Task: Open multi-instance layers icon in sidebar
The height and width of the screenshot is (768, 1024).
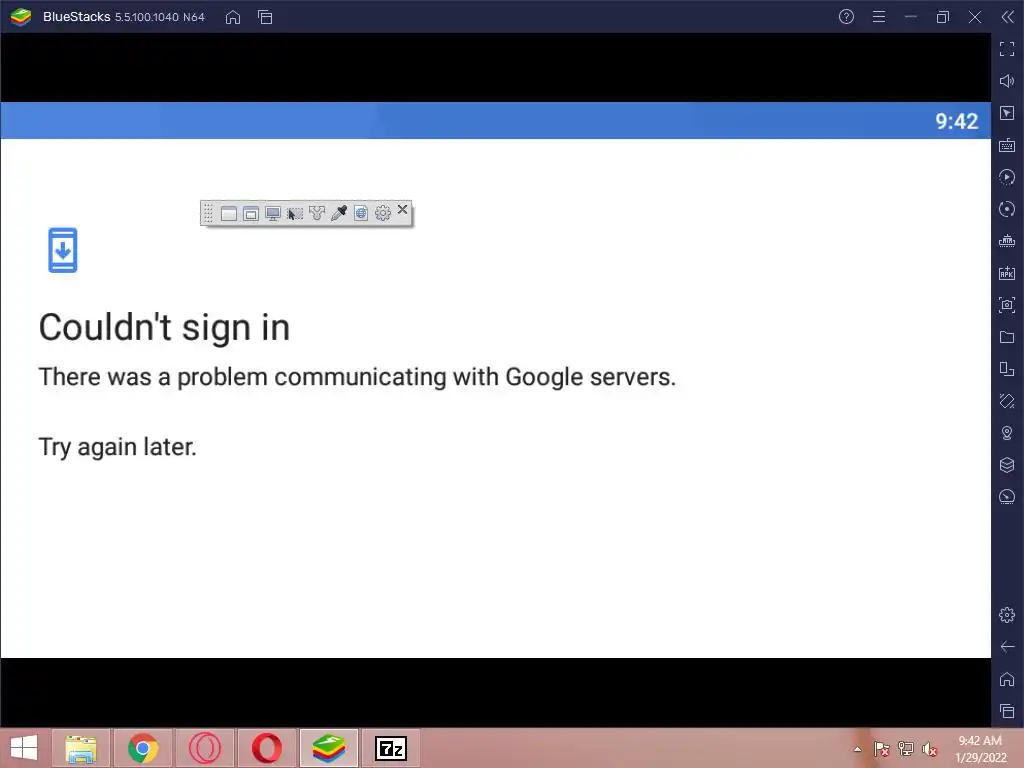Action: coord(1007,465)
